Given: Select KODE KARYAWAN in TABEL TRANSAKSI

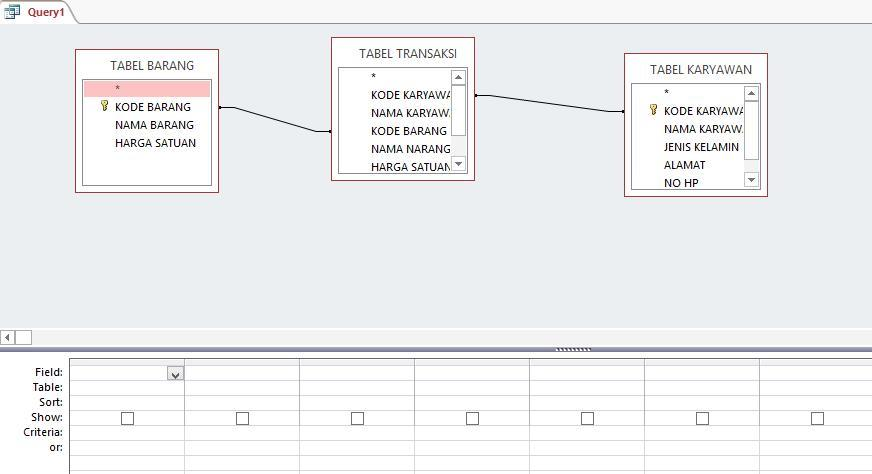Looking at the screenshot, I should pyautogui.click(x=410, y=95).
